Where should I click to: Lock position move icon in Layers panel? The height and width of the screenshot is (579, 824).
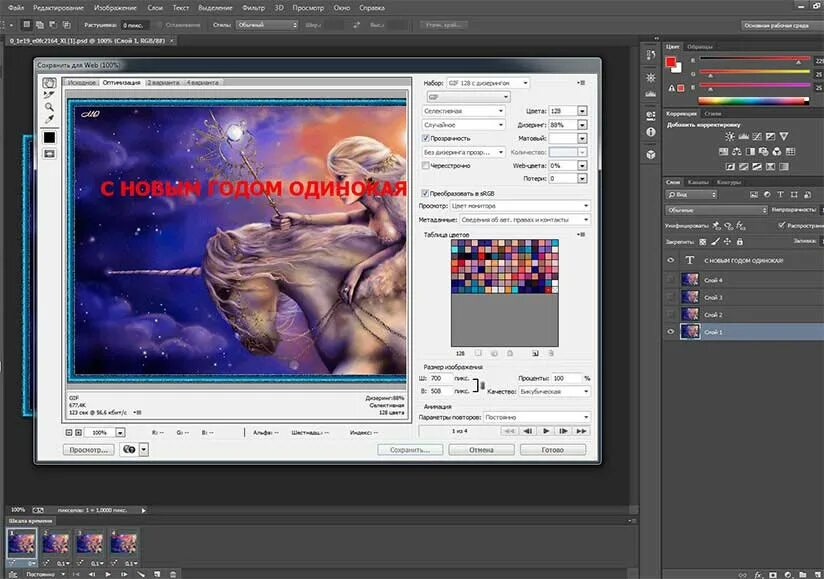(727, 242)
